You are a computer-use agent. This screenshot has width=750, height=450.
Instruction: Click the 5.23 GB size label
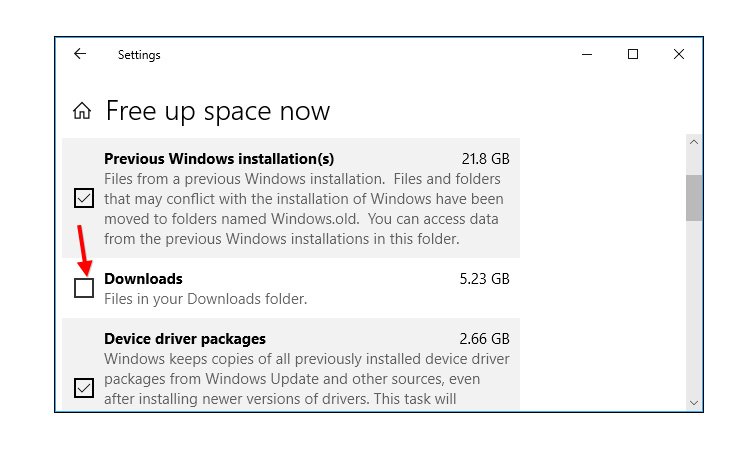tap(485, 279)
